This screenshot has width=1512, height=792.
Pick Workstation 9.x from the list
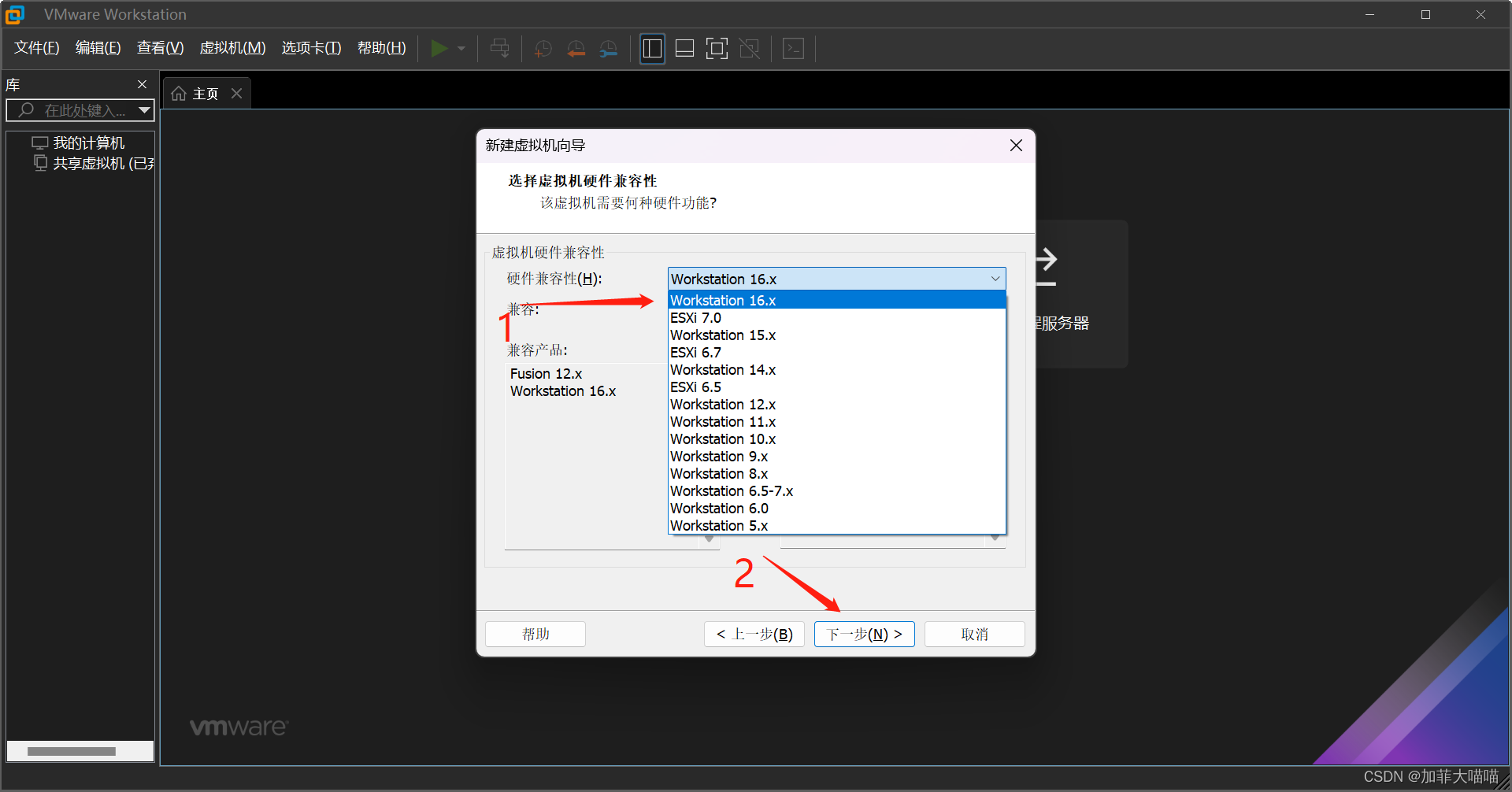pyautogui.click(x=836, y=456)
